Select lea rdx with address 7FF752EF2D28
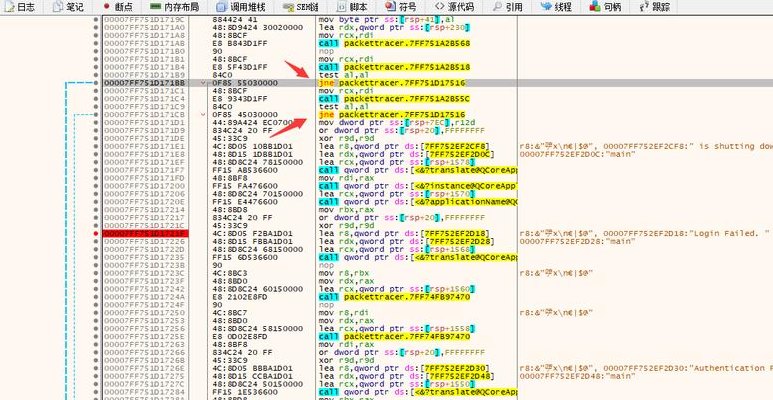773x400 pixels. coord(406,241)
